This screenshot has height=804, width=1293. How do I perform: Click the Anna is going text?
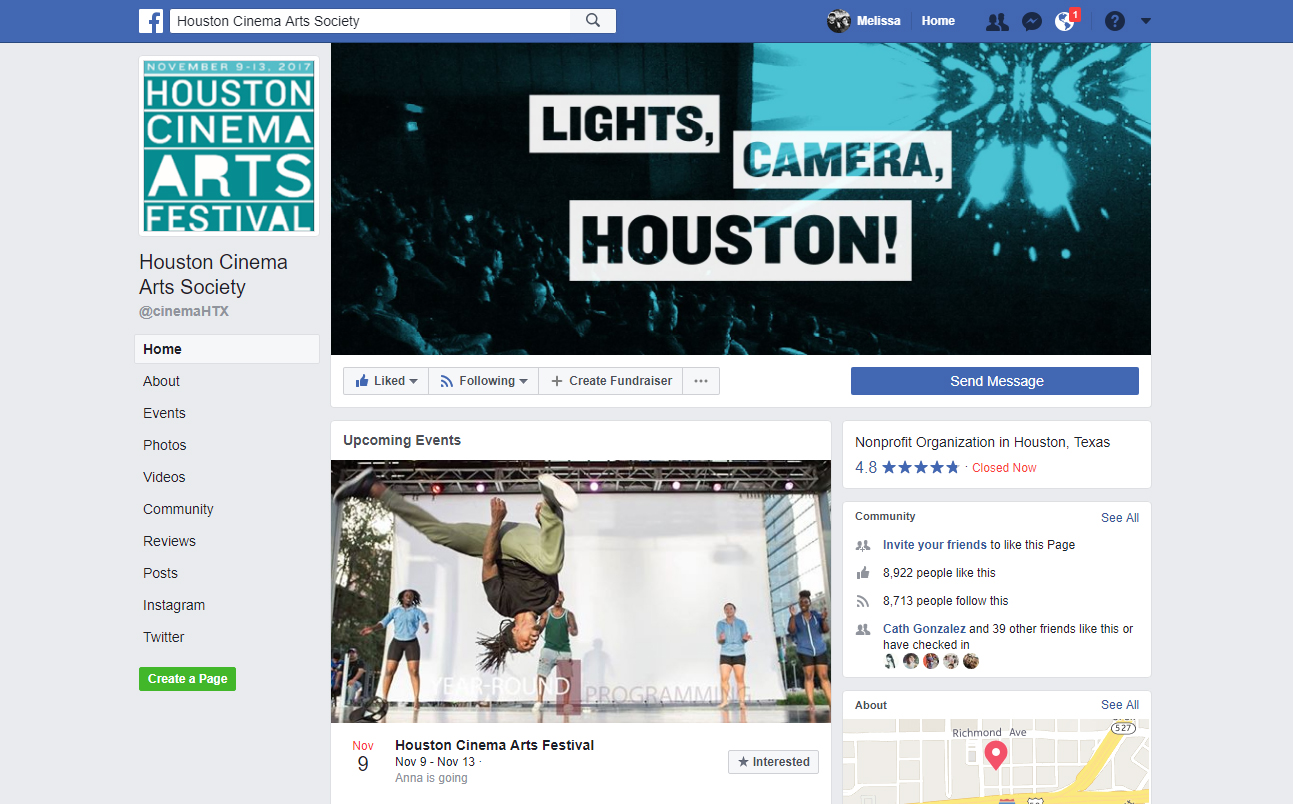[431, 778]
